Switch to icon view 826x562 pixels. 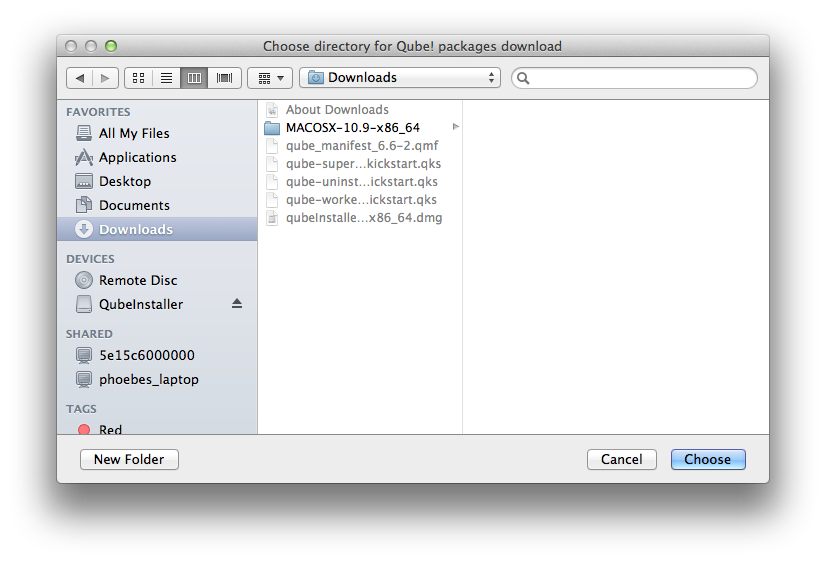click(x=139, y=78)
